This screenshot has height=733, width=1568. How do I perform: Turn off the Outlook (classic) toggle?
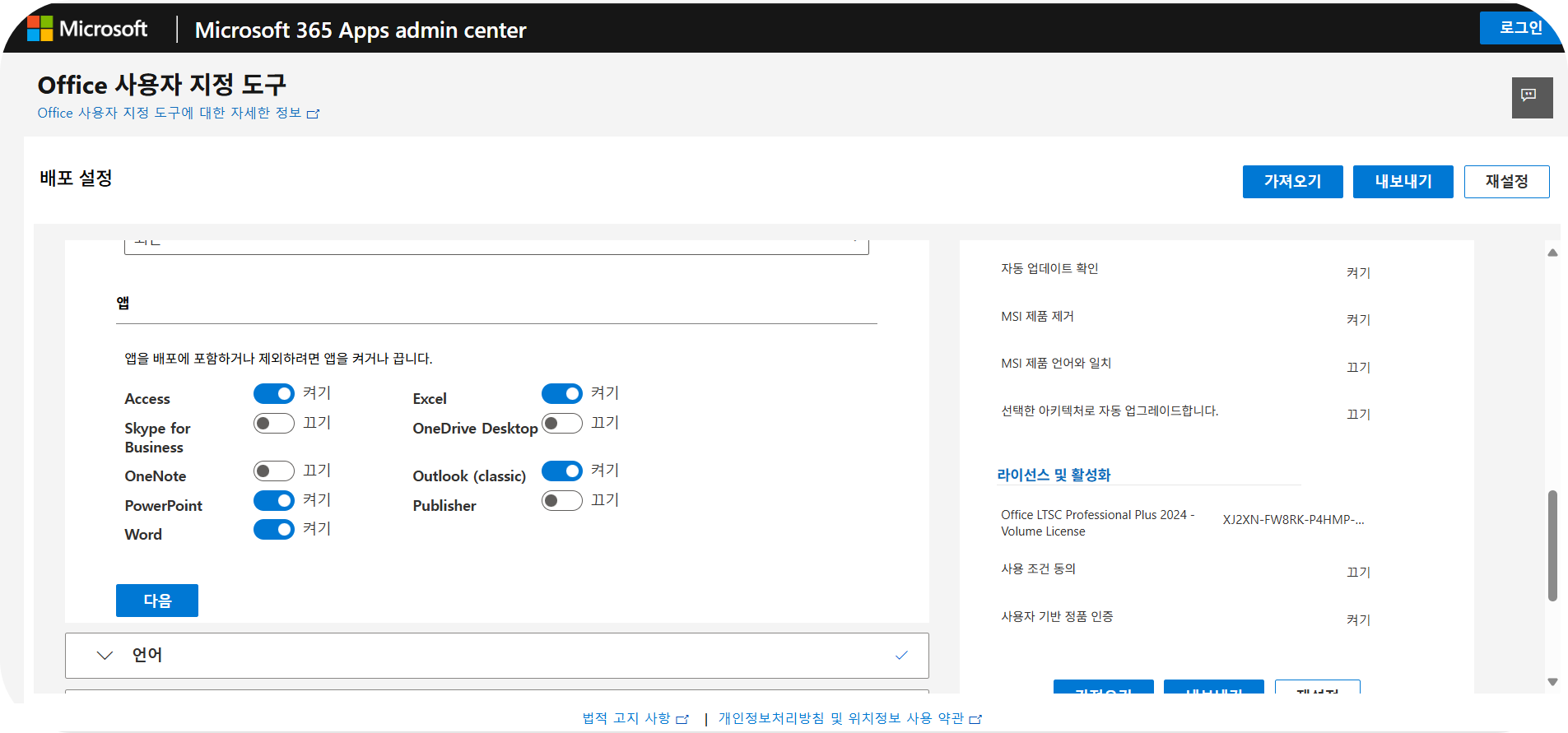coord(562,471)
